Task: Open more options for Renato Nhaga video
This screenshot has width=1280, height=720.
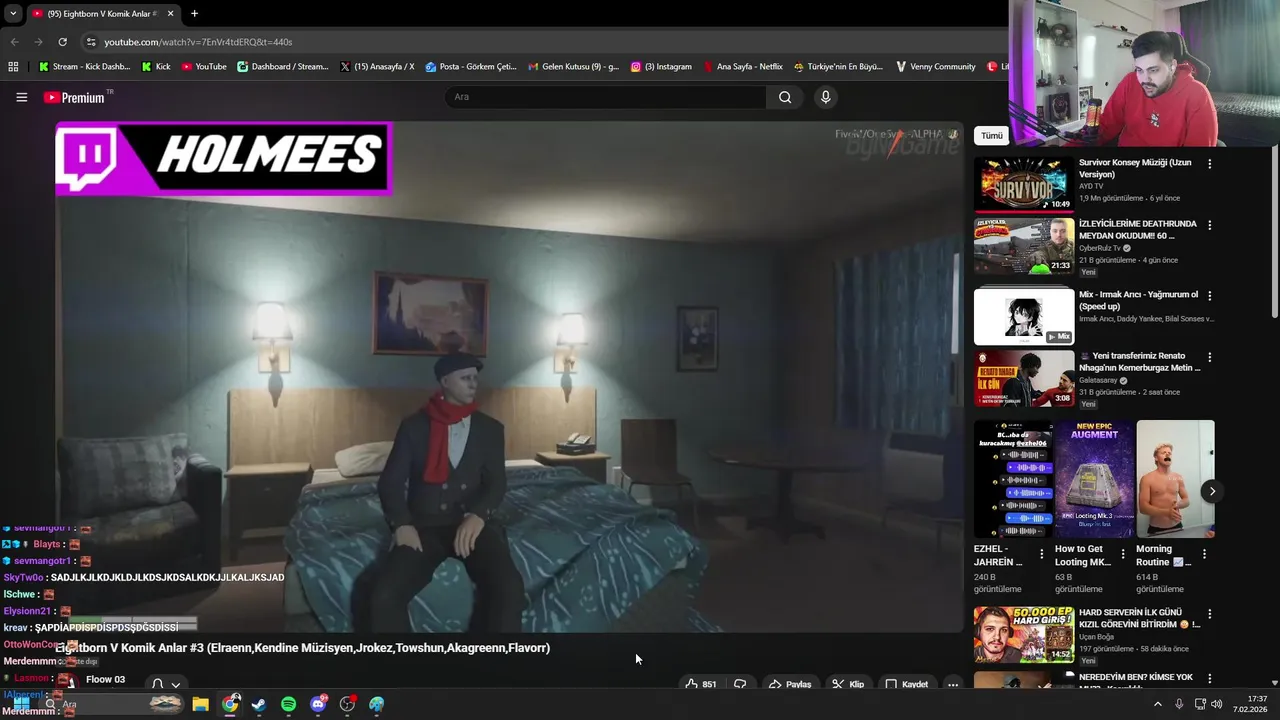Action: 1209,357
